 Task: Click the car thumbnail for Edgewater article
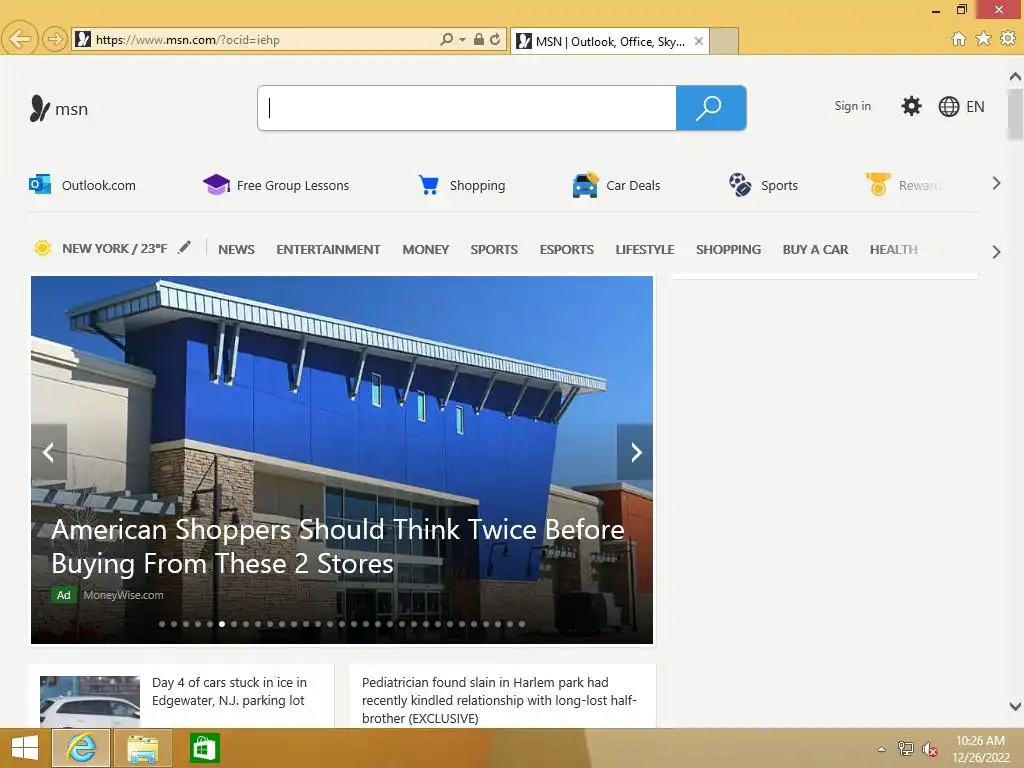click(90, 702)
